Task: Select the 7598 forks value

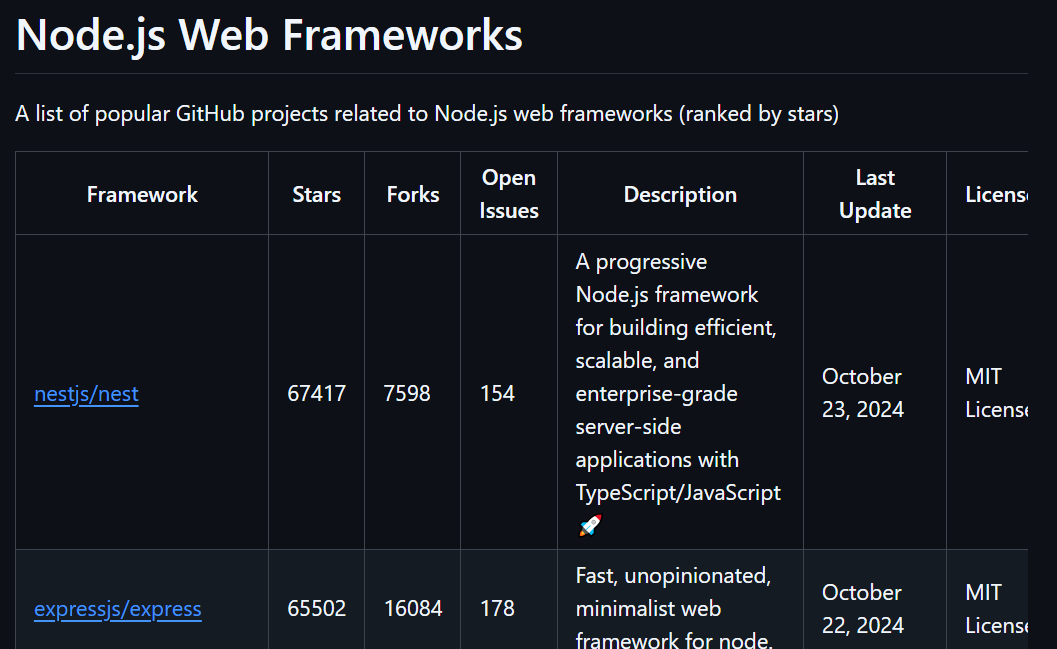Action: coord(406,393)
